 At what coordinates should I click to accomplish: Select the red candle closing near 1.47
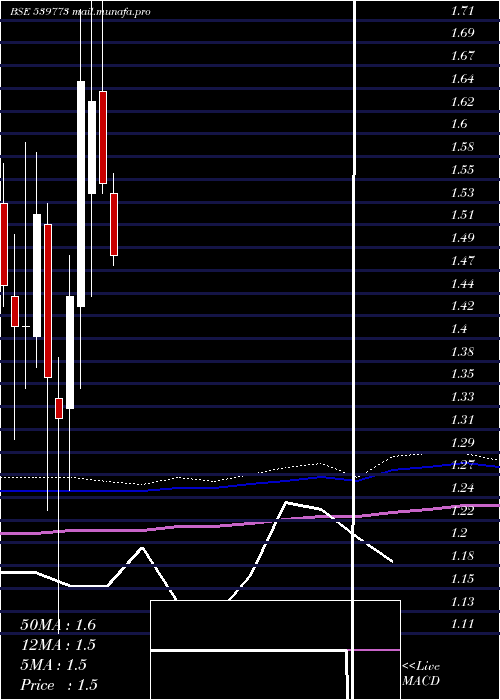point(114,224)
